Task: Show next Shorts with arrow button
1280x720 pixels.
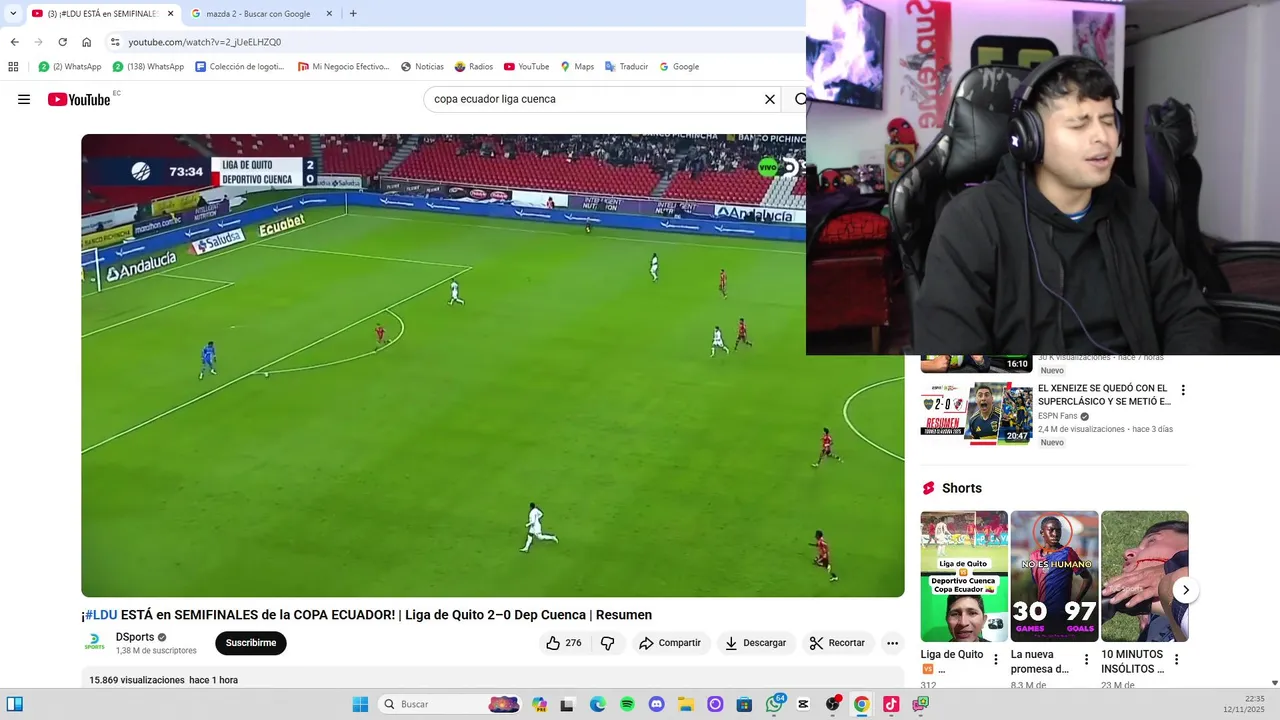Action: (x=1185, y=590)
